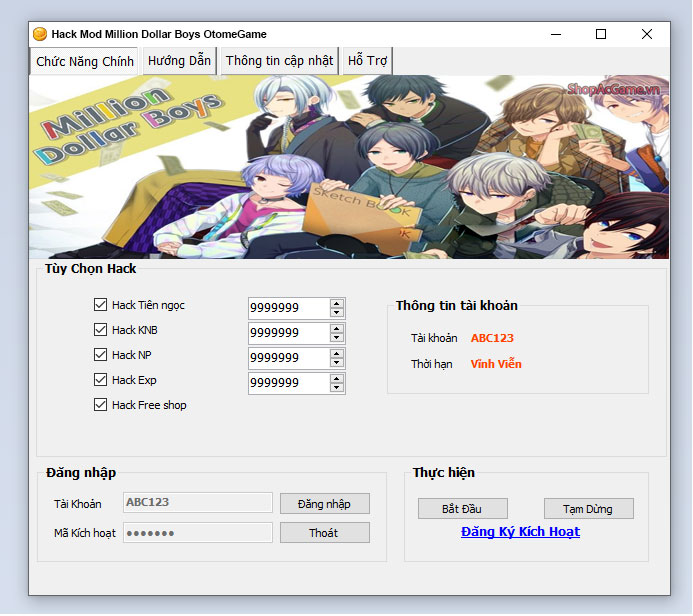The width and height of the screenshot is (693, 616).
Task: Click the Hack Tiên ngọc value field
Action: coord(289,308)
